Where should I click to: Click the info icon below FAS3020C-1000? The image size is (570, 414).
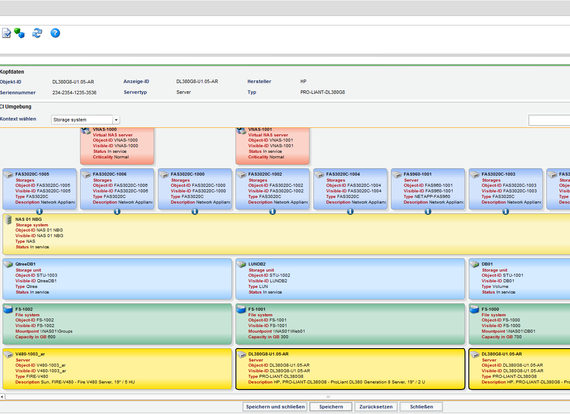(195, 212)
